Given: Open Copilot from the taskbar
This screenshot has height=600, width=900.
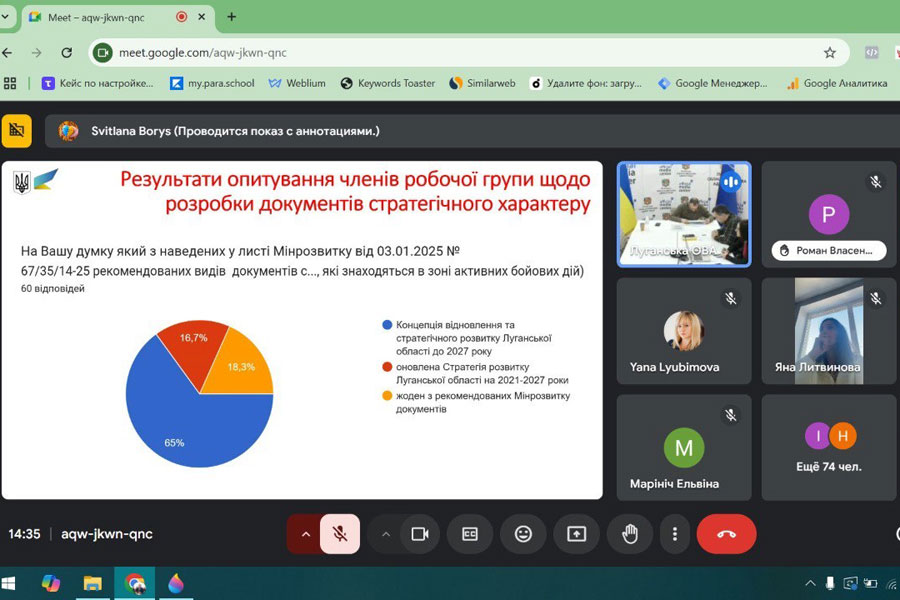Looking at the screenshot, I should (51, 584).
